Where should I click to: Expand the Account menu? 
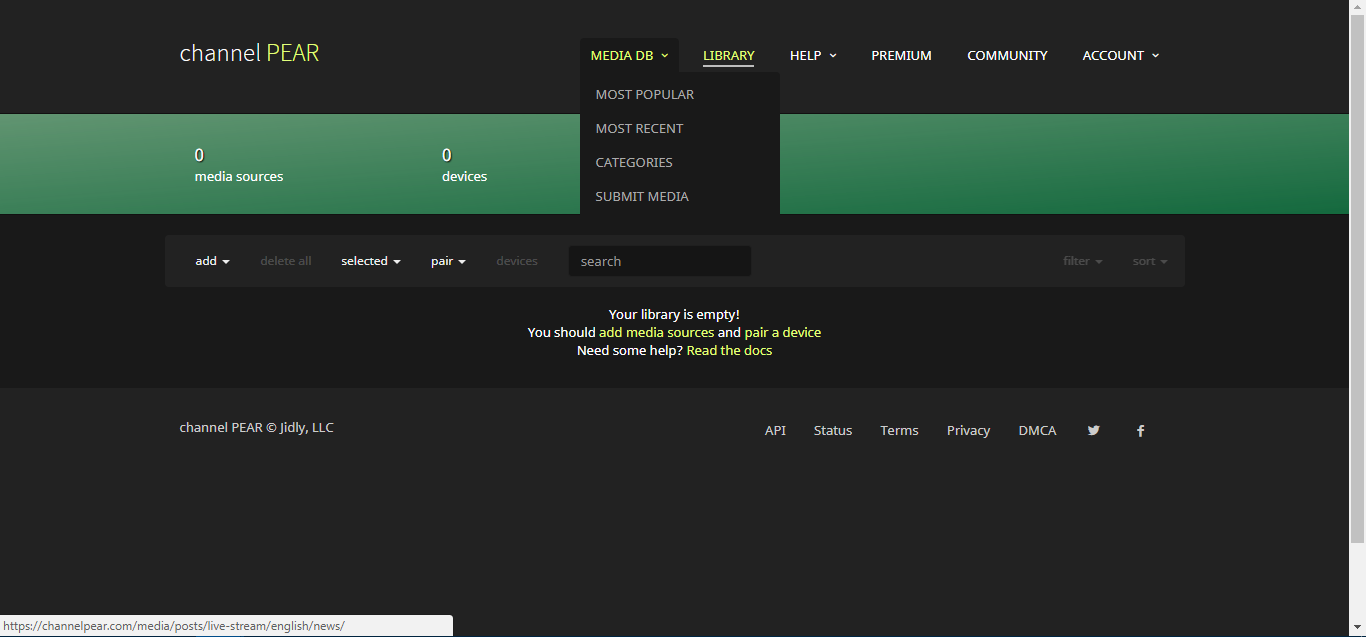pyautogui.click(x=1120, y=56)
